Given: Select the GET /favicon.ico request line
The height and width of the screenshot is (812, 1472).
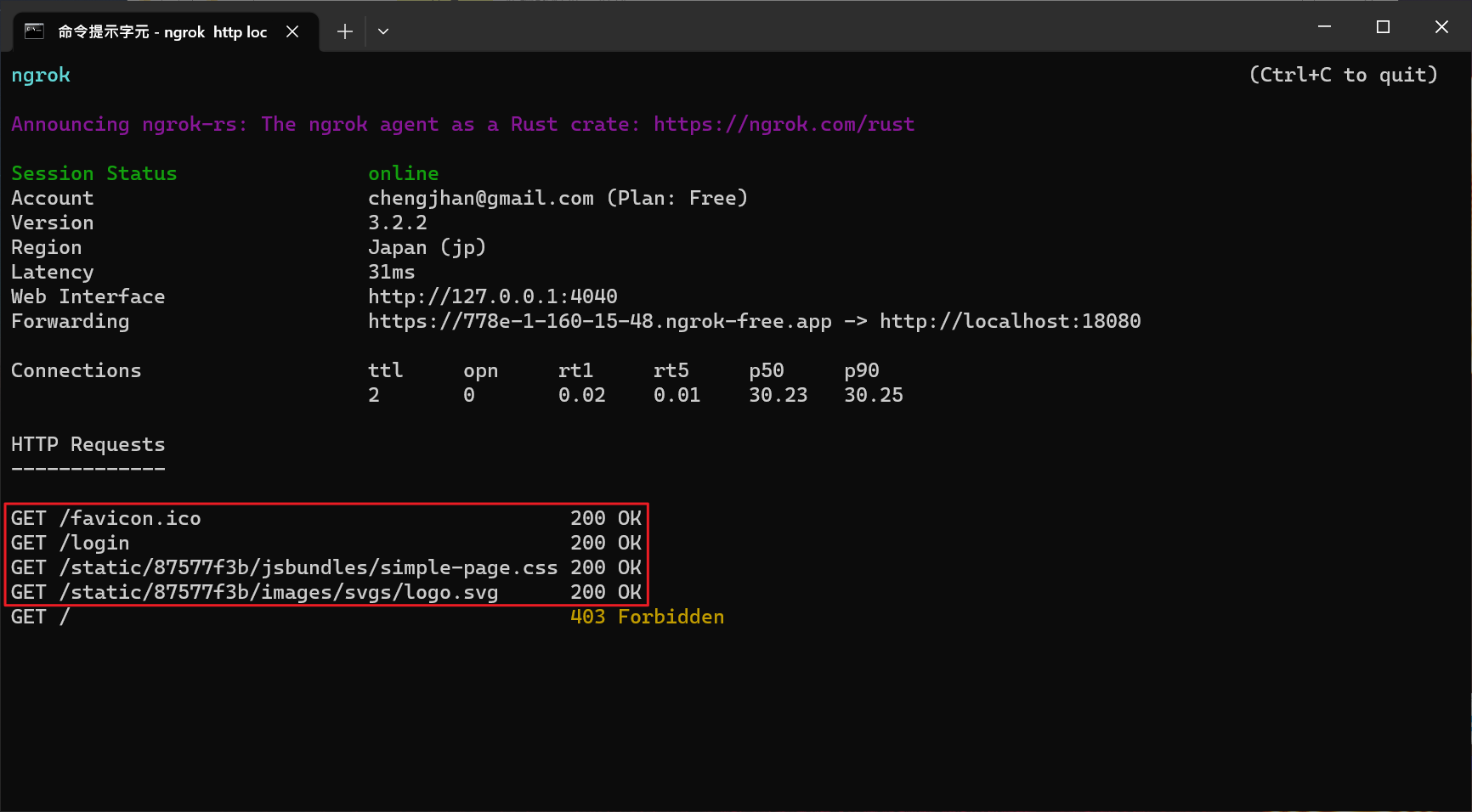Looking at the screenshot, I should (x=106, y=517).
